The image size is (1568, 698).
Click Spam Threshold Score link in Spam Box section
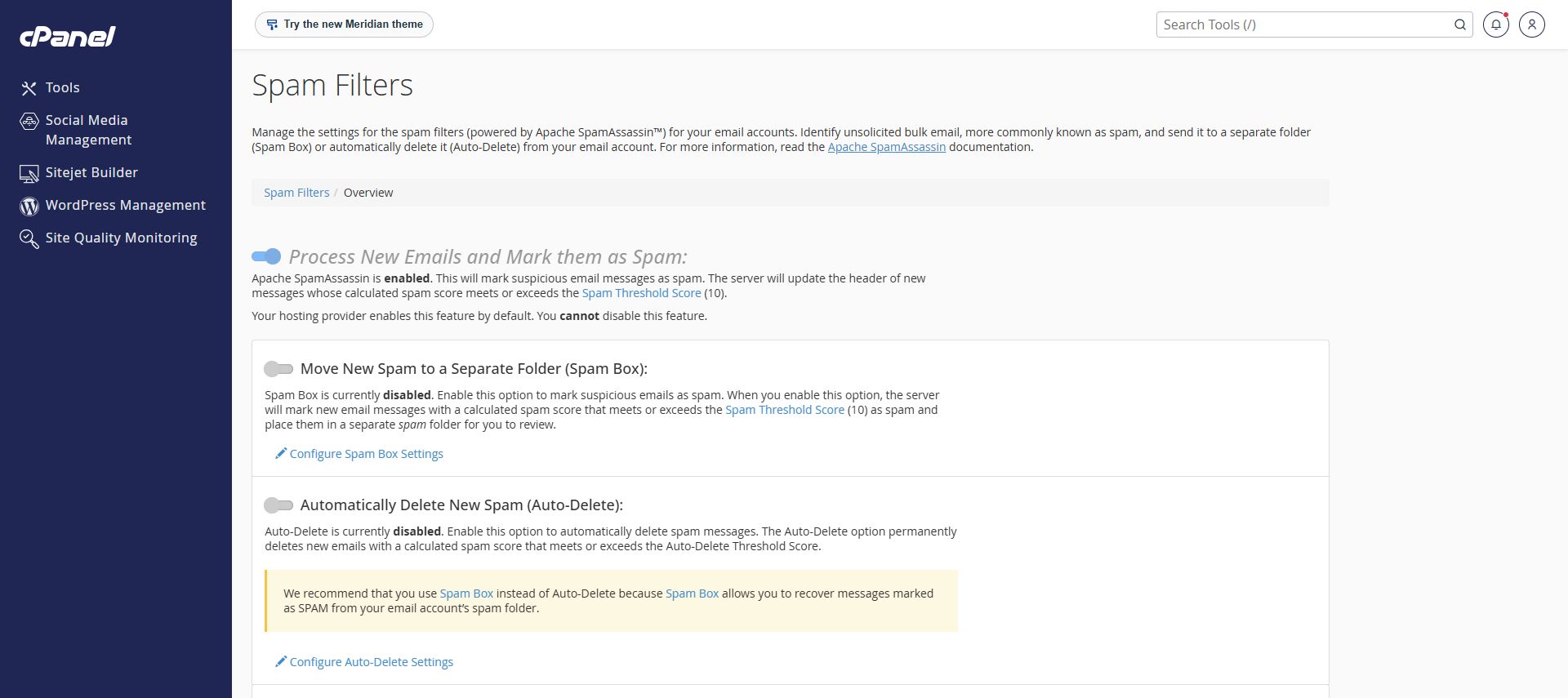(x=785, y=410)
